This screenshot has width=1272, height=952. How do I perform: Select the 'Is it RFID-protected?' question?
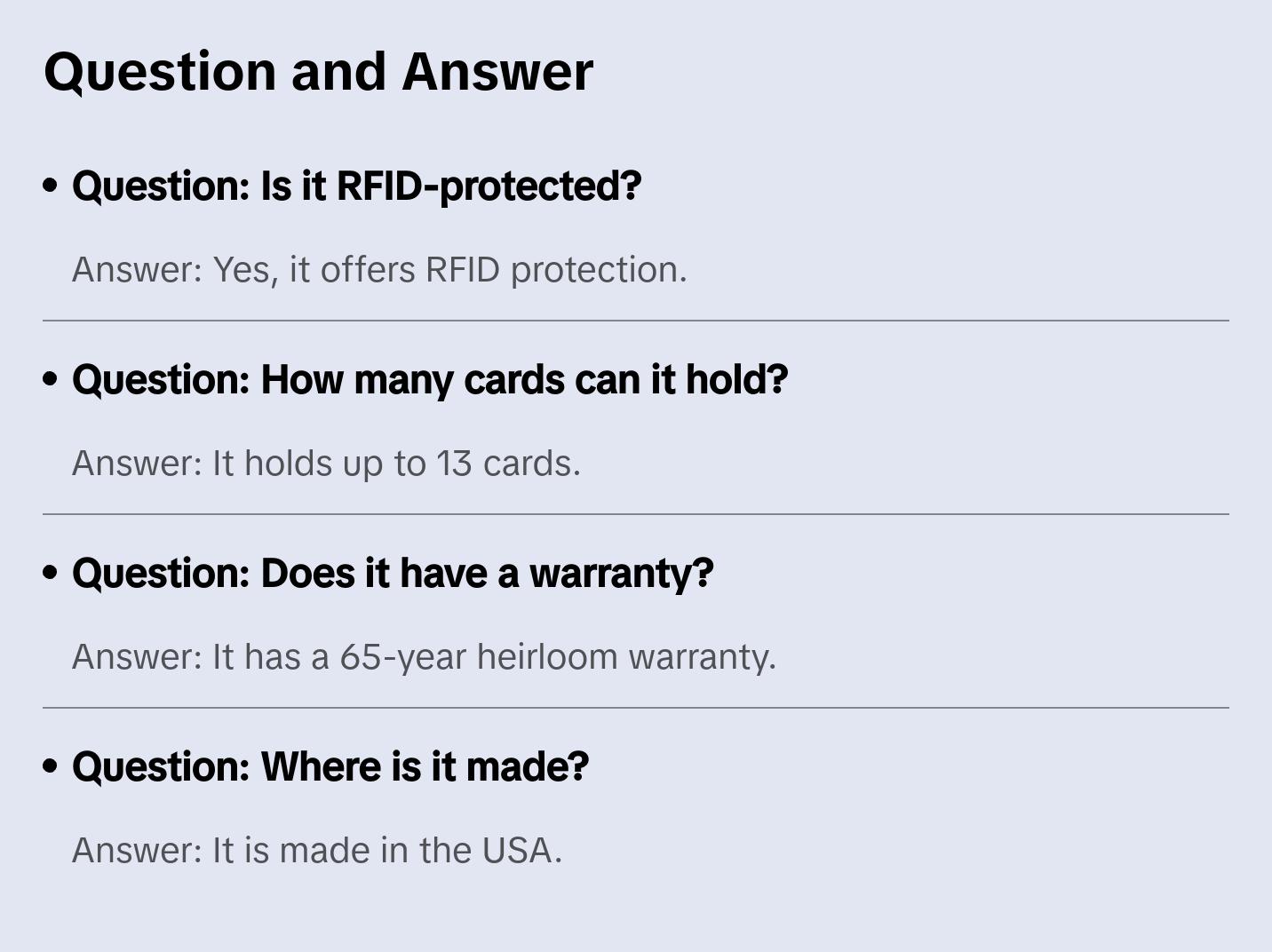356,186
